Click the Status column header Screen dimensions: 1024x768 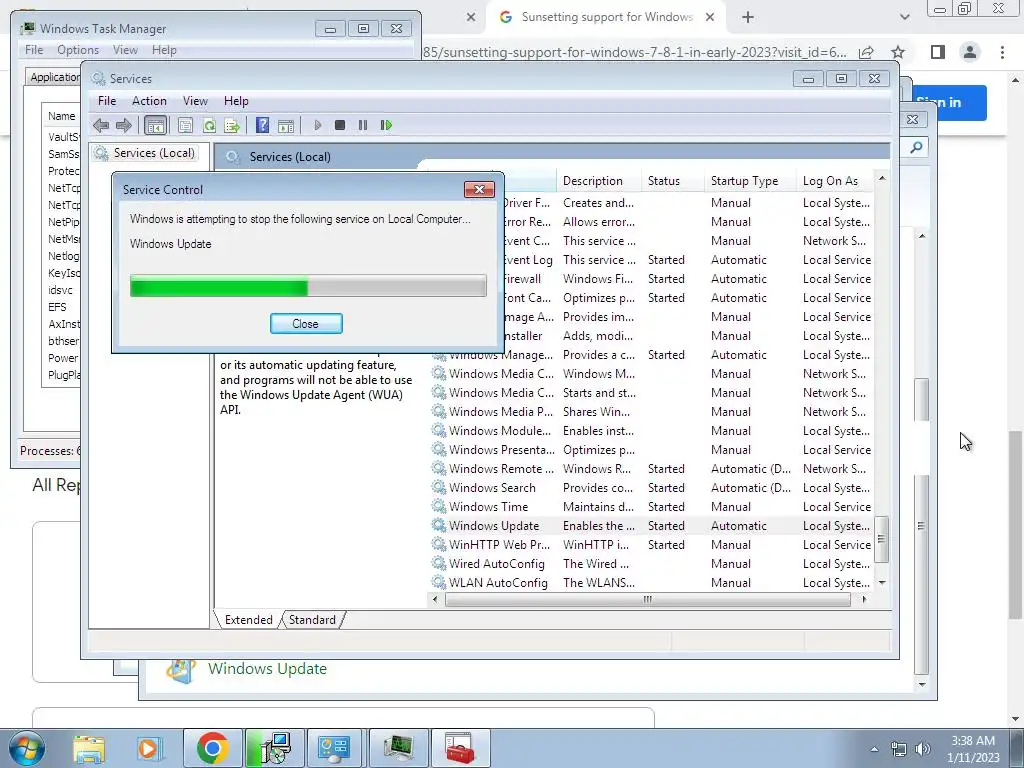(673, 181)
